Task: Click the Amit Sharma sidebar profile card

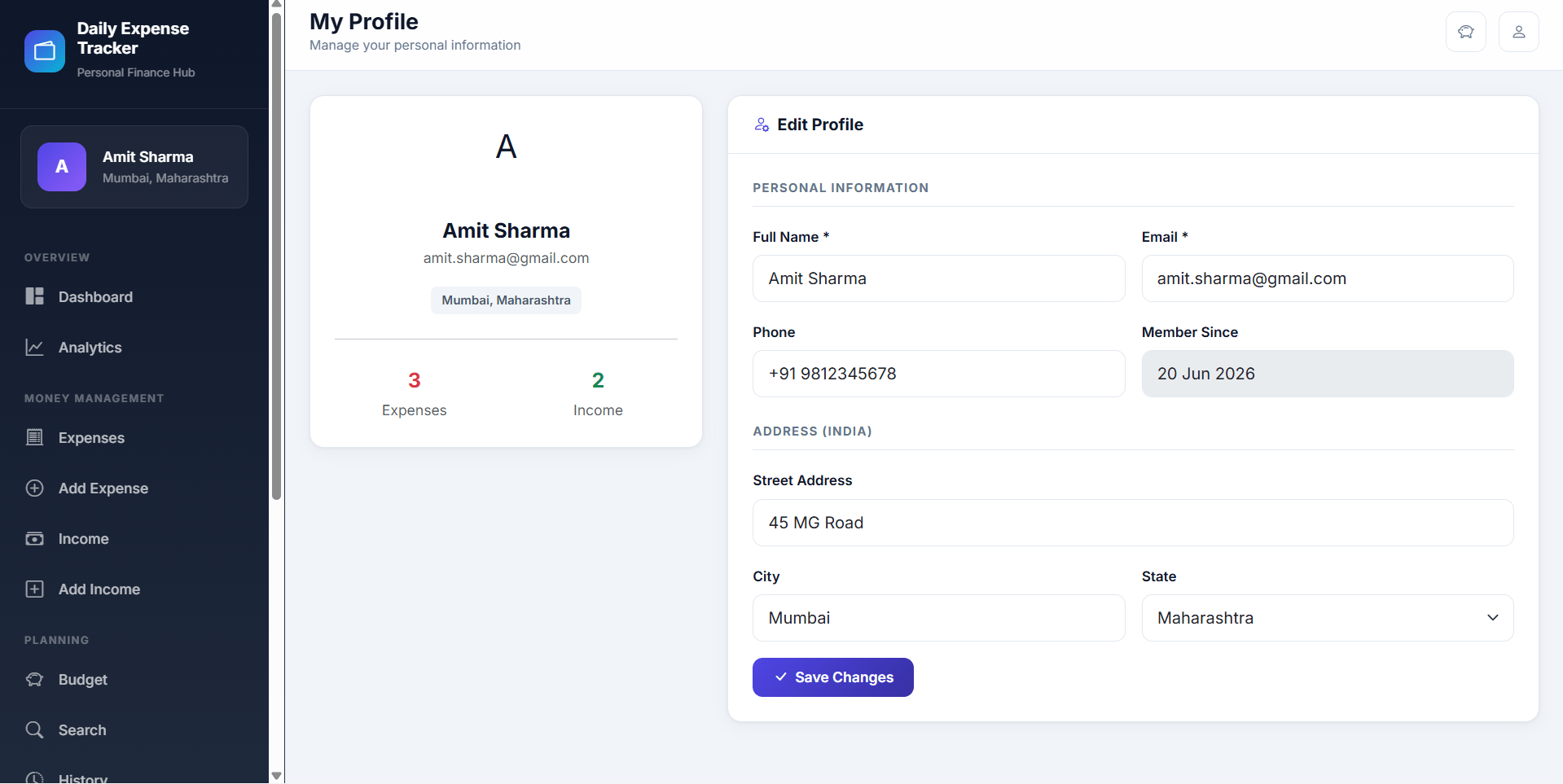Action: pyautogui.click(x=134, y=167)
